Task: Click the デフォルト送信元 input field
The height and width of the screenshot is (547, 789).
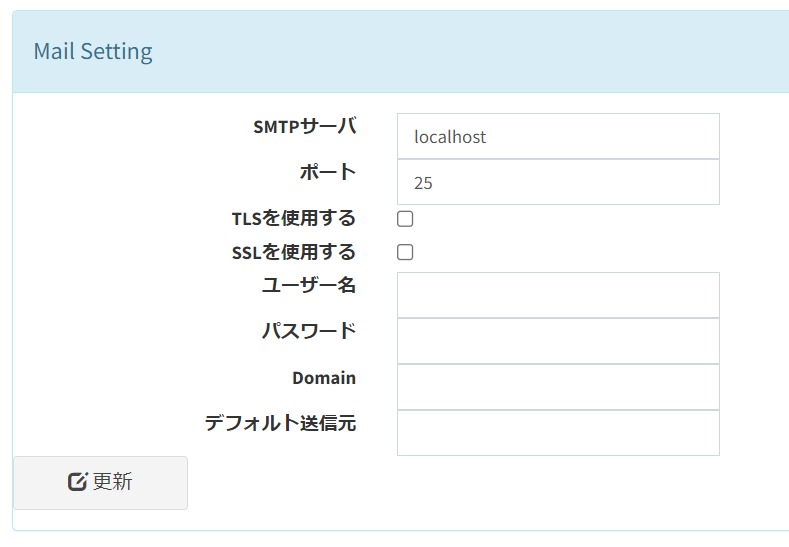Action: click(558, 433)
